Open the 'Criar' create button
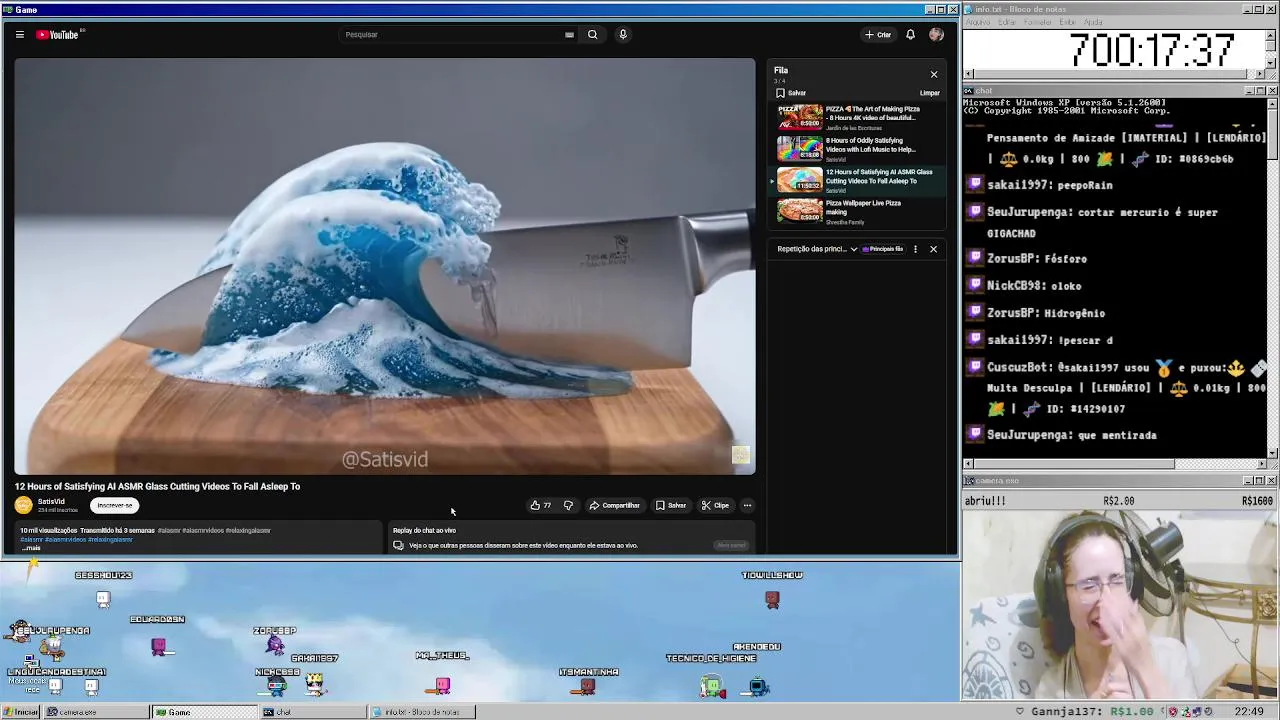 coord(878,34)
